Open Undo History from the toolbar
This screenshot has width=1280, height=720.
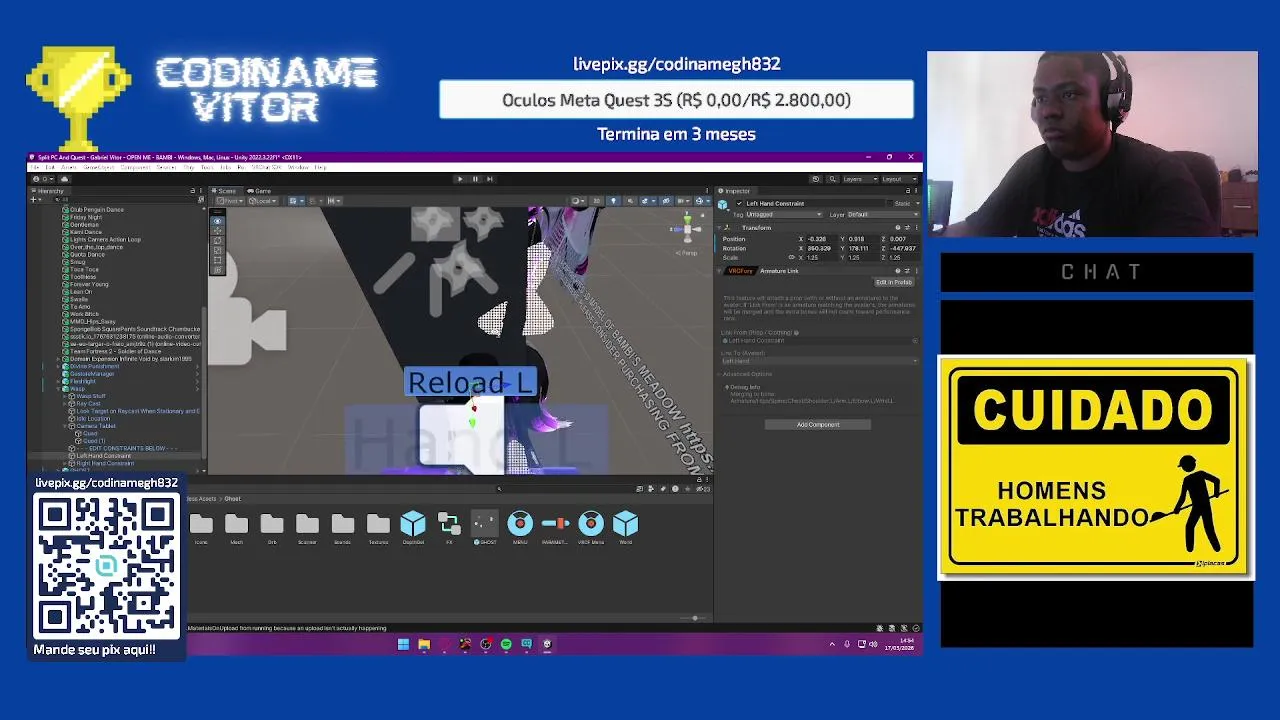pos(816,179)
